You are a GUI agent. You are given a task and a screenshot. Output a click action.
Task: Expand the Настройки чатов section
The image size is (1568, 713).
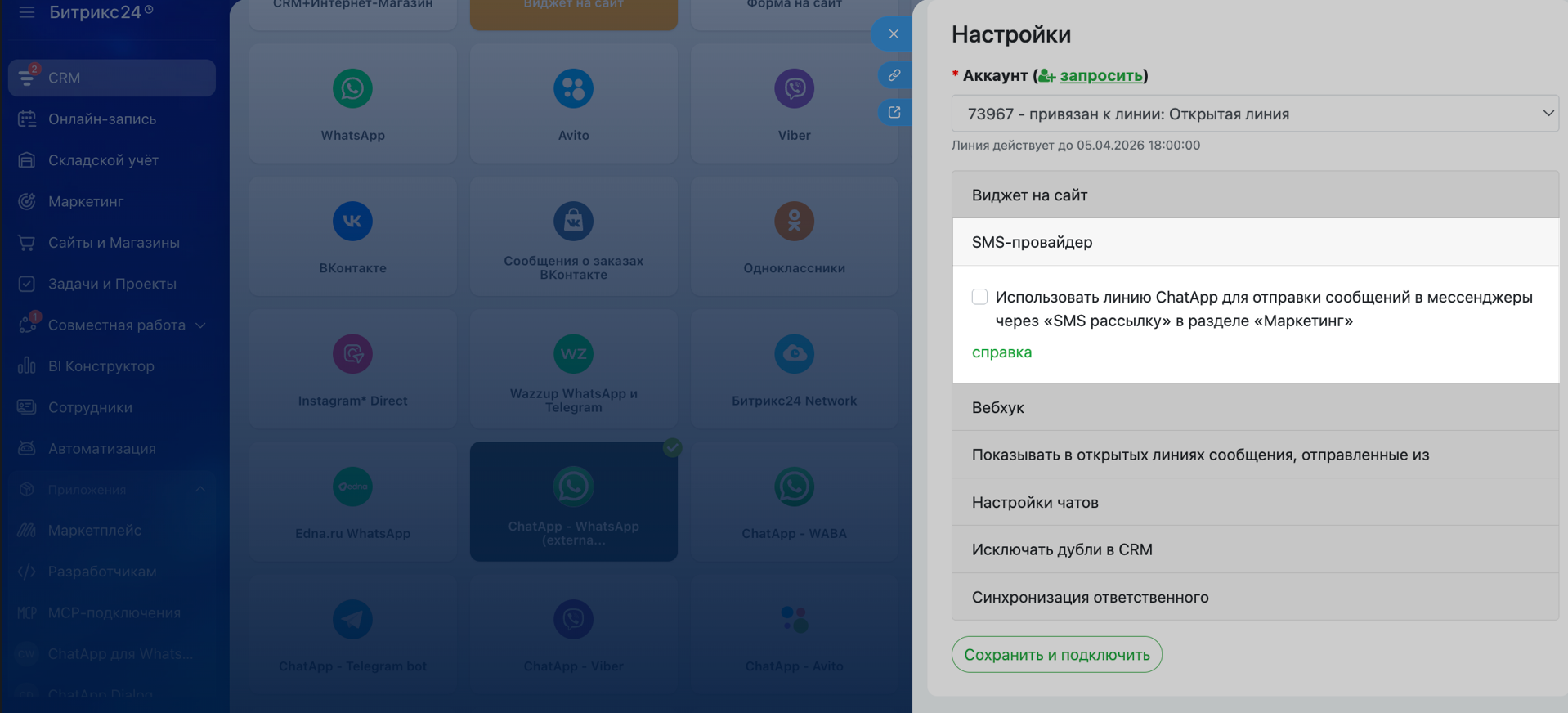pos(1254,502)
